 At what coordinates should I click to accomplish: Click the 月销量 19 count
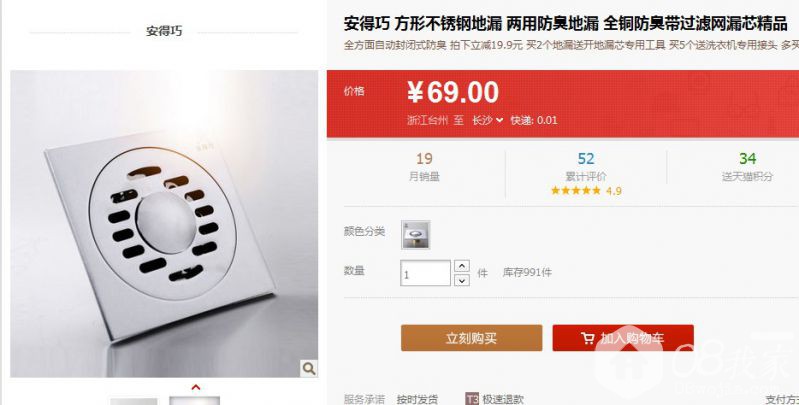[424, 168]
